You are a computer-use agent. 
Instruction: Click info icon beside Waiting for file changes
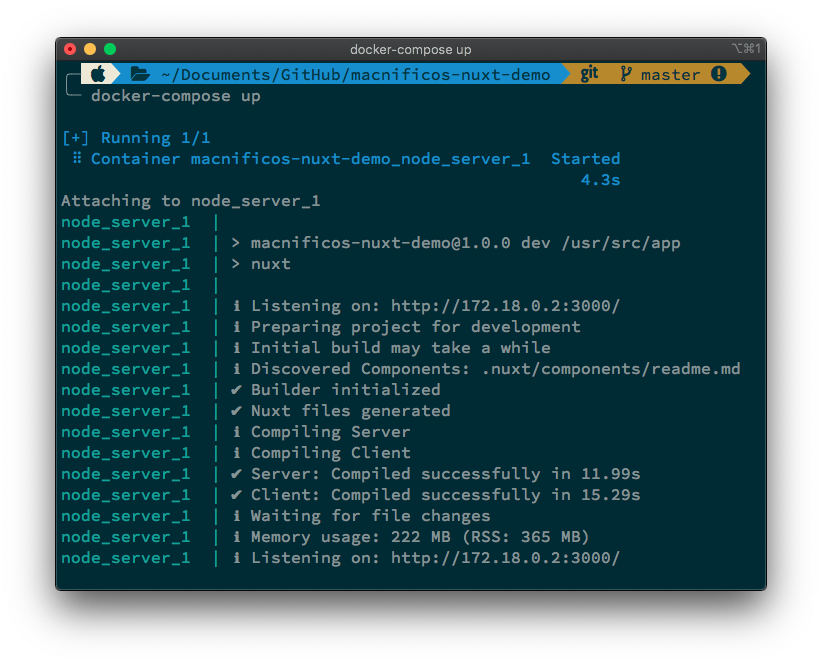(x=237, y=516)
